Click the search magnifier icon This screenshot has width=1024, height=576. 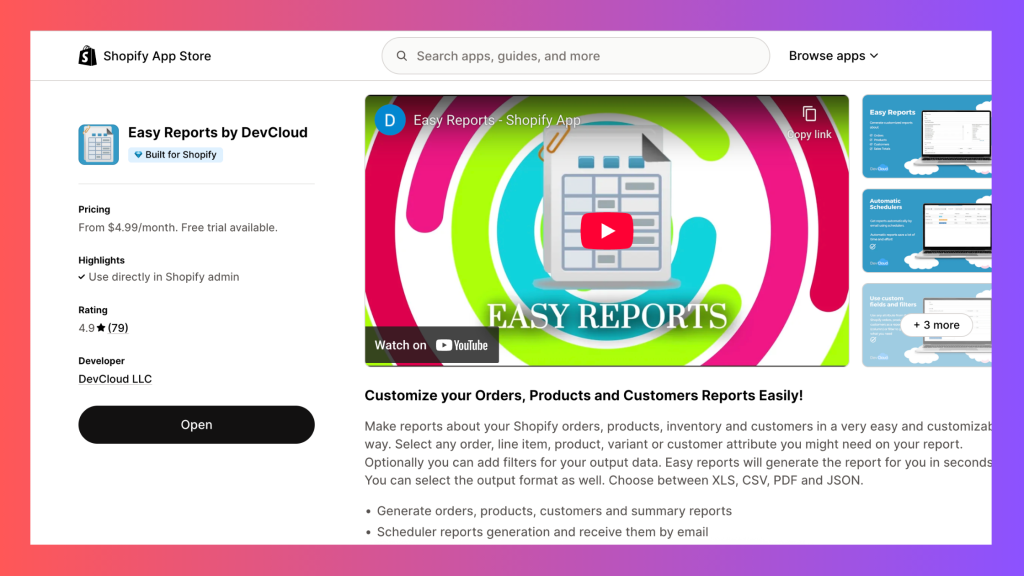[x=402, y=56]
